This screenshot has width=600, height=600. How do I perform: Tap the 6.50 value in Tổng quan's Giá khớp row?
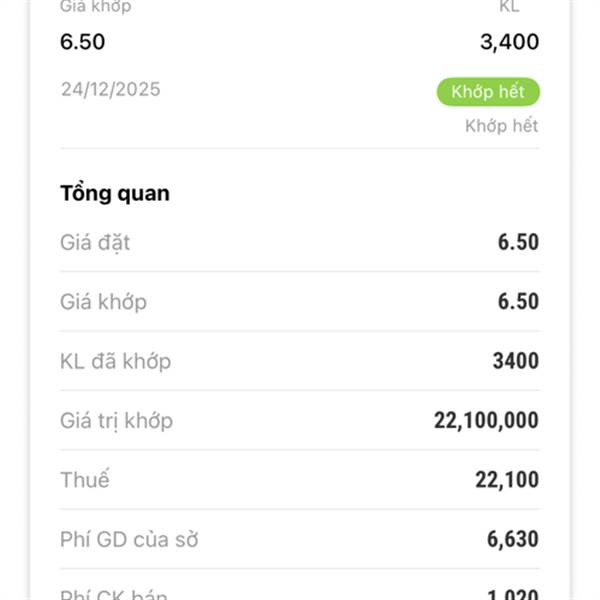[518, 302]
